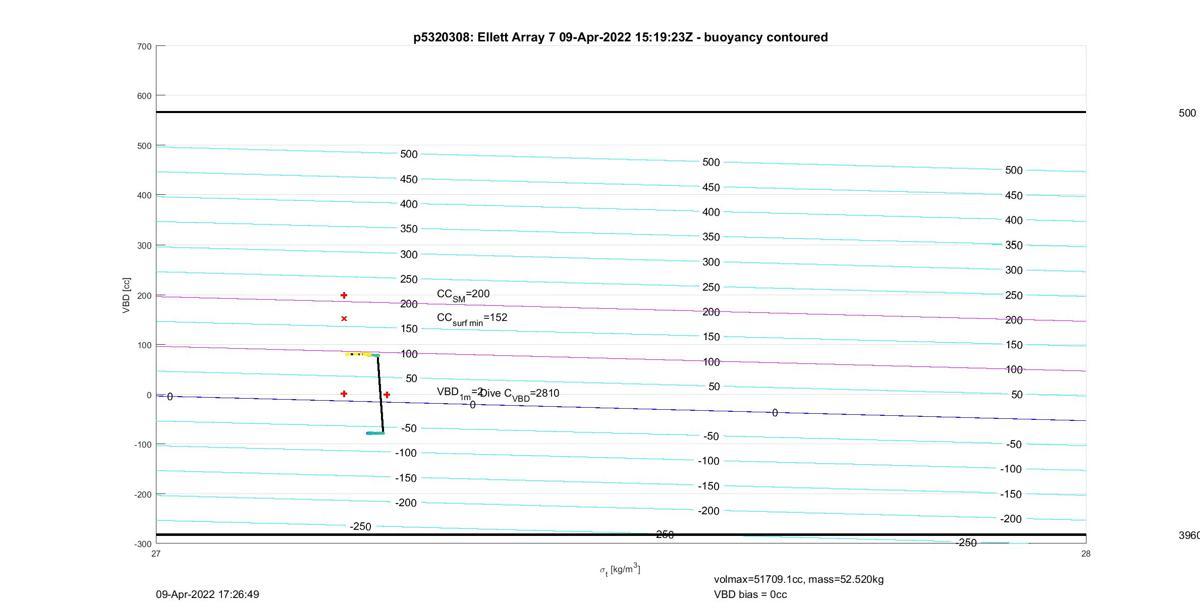
Task: Click the timestamp '09-Apr-2022 17:26:49'
Action: click(207, 594)
